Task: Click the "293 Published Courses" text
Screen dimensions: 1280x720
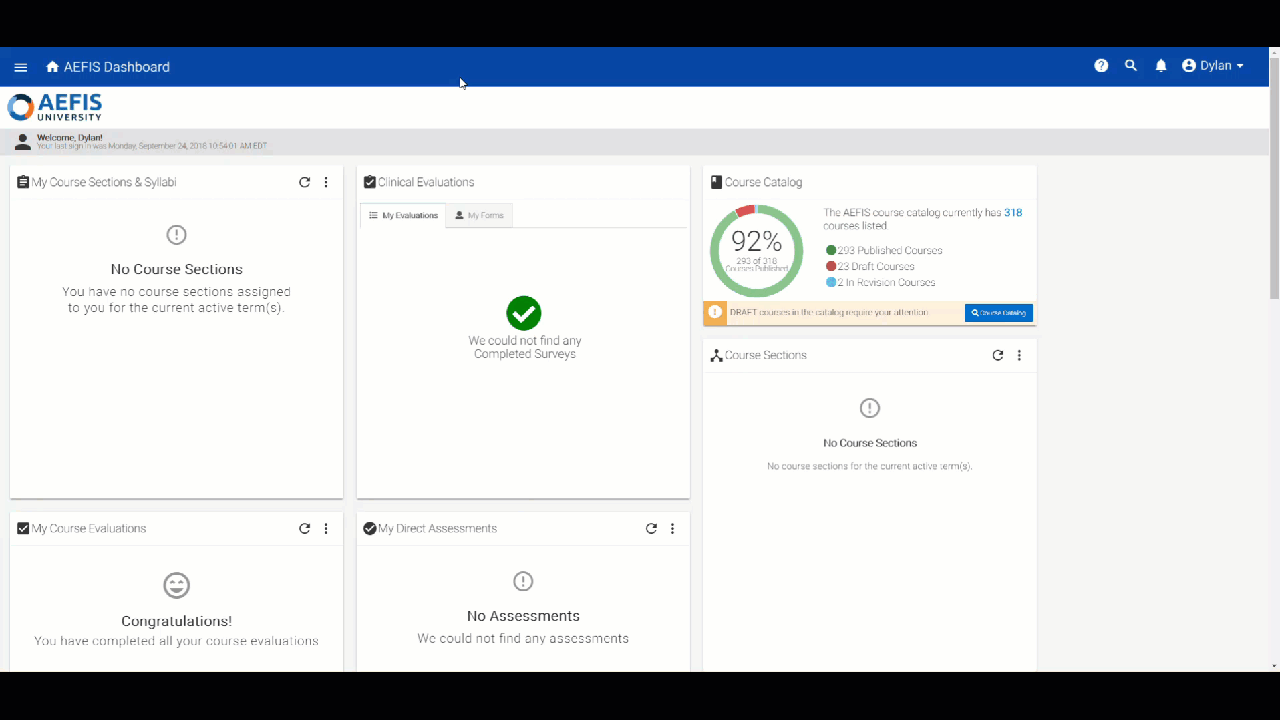Action: coord(890,250)
